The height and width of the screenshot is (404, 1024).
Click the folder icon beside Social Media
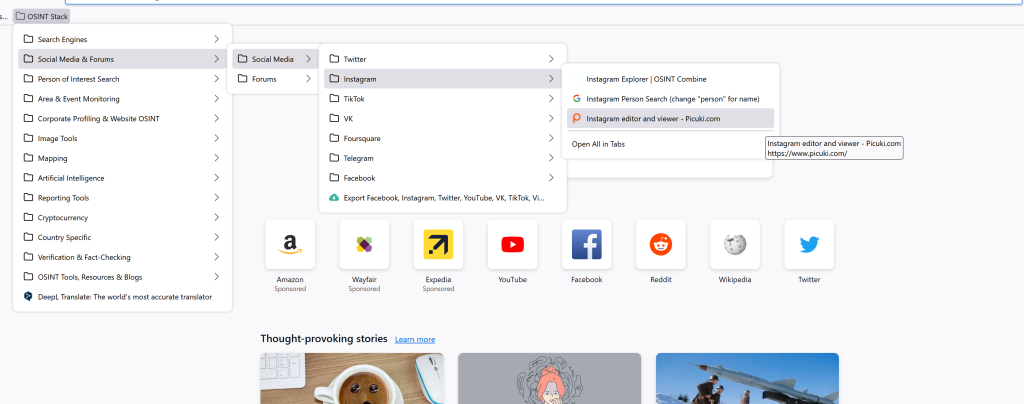point(243,59)
